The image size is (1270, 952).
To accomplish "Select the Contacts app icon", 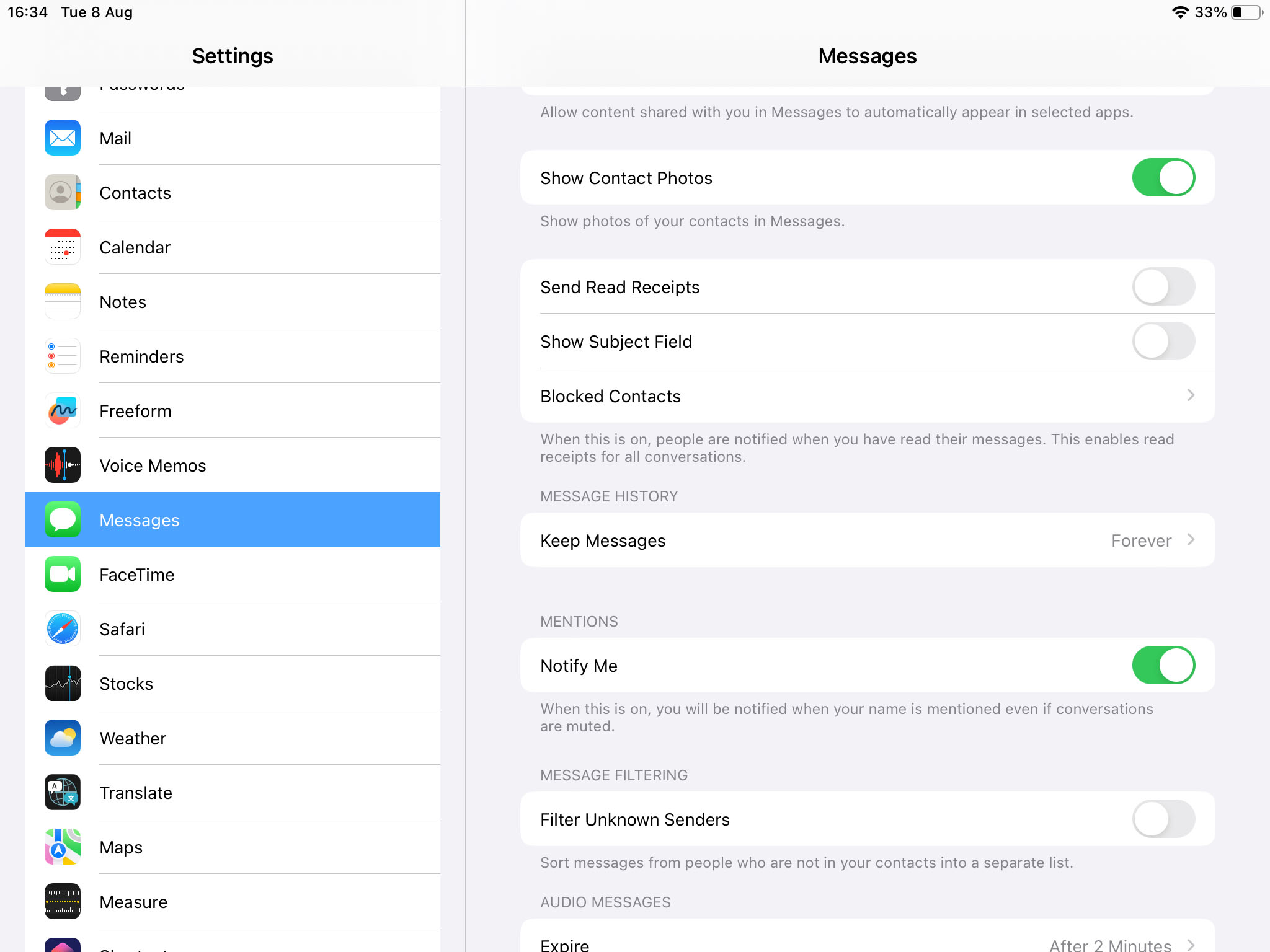I will coord(62,192).
